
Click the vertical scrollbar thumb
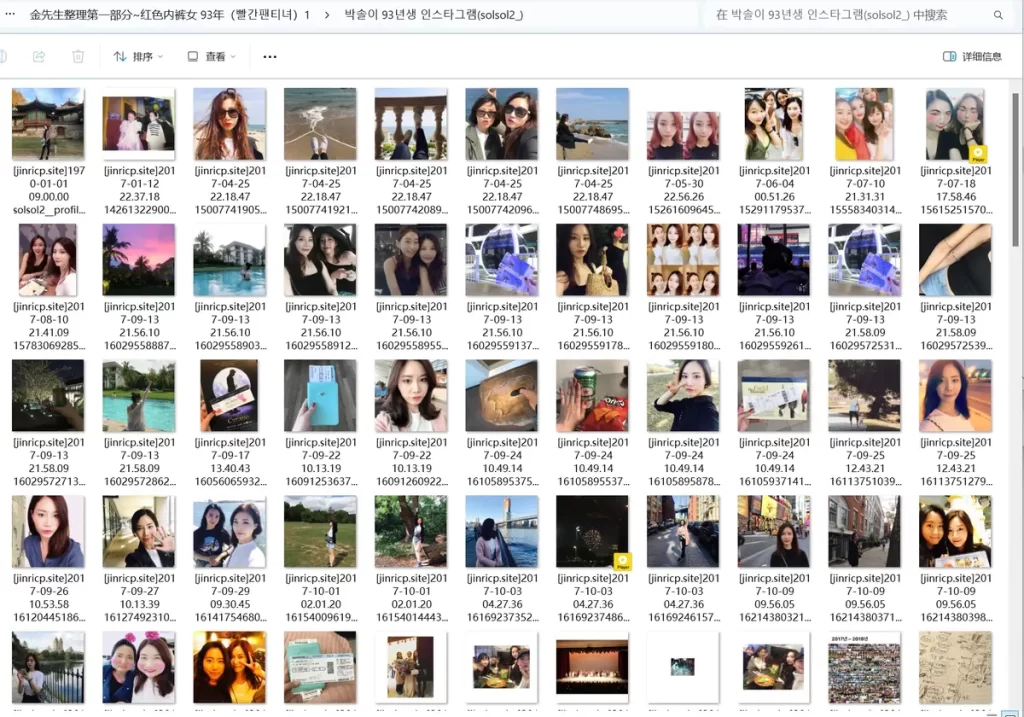[1016, 170]
